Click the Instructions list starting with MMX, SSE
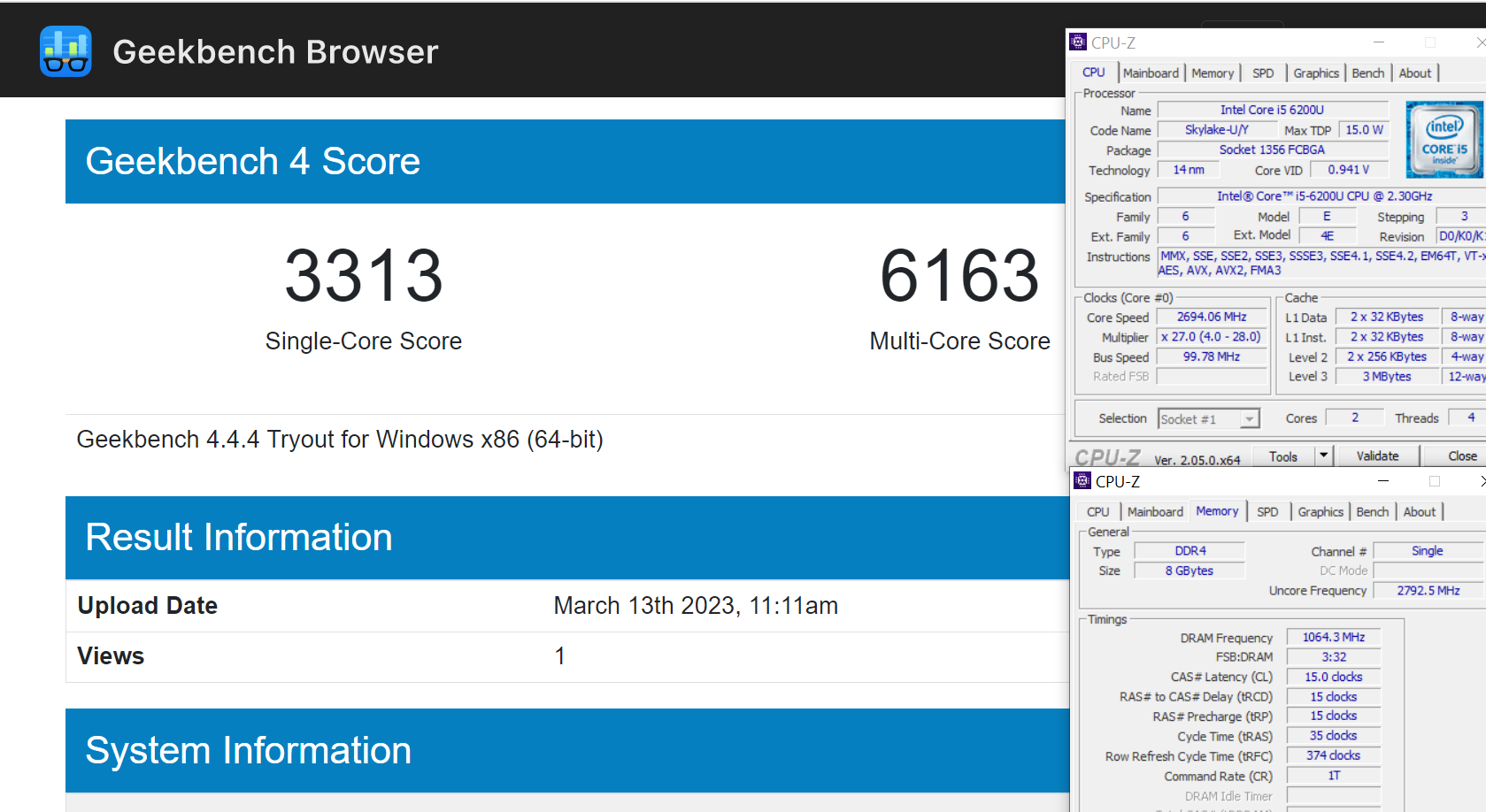This screenshot has height=812, width=1486. [1321, 263]
